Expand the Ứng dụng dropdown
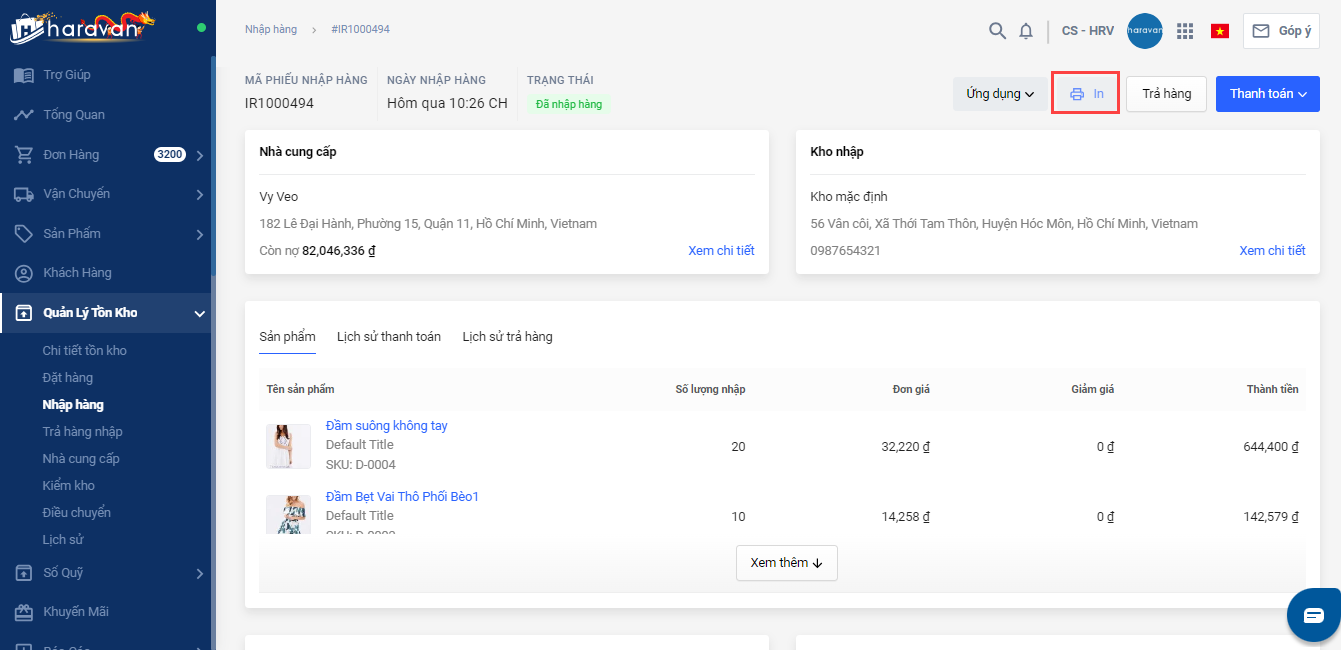This screenshot has height=650, width=1341. (999, 94)
